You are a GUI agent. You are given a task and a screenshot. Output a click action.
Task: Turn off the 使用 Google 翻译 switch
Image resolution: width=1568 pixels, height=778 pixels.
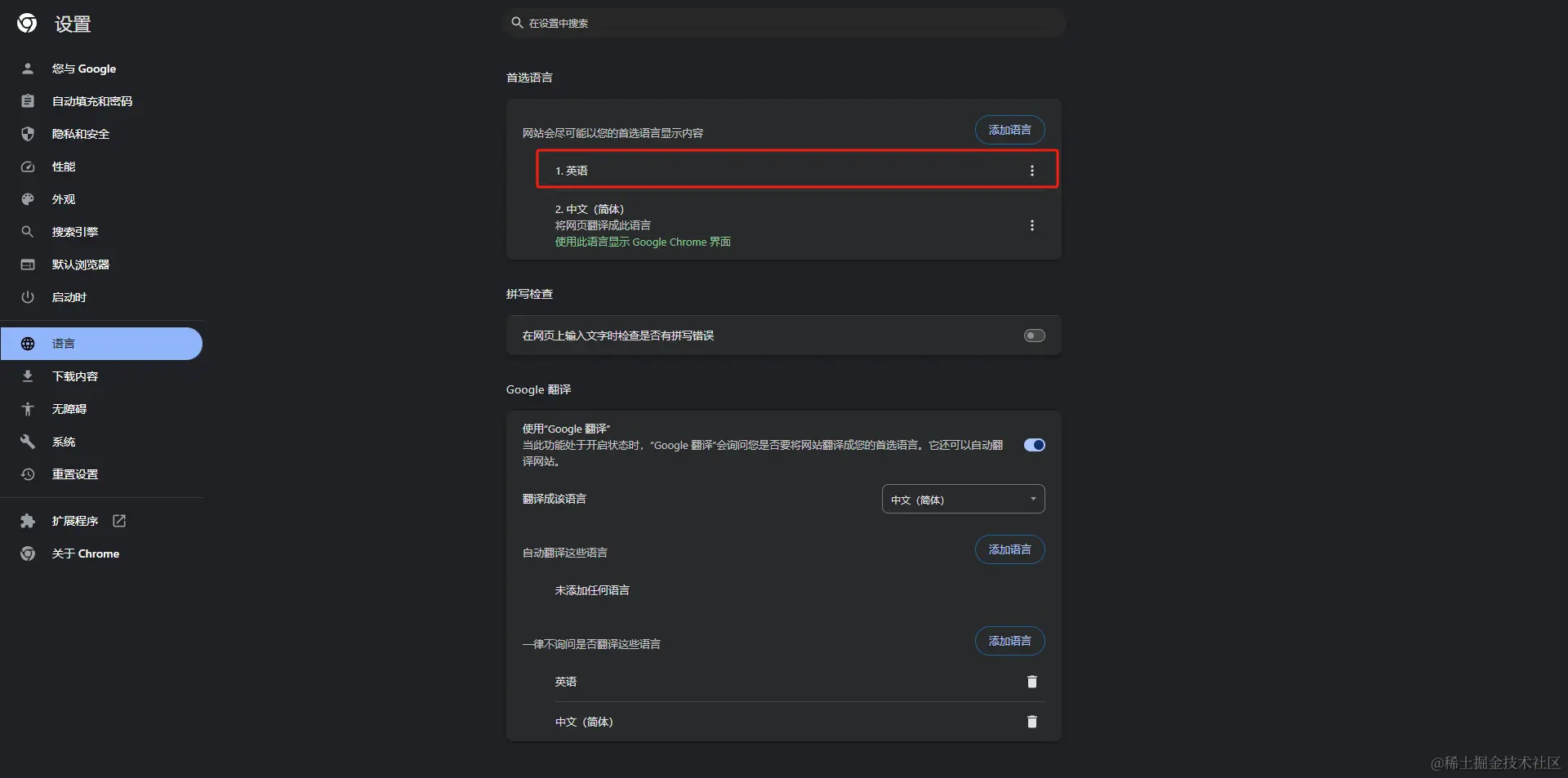[1035, 445]
